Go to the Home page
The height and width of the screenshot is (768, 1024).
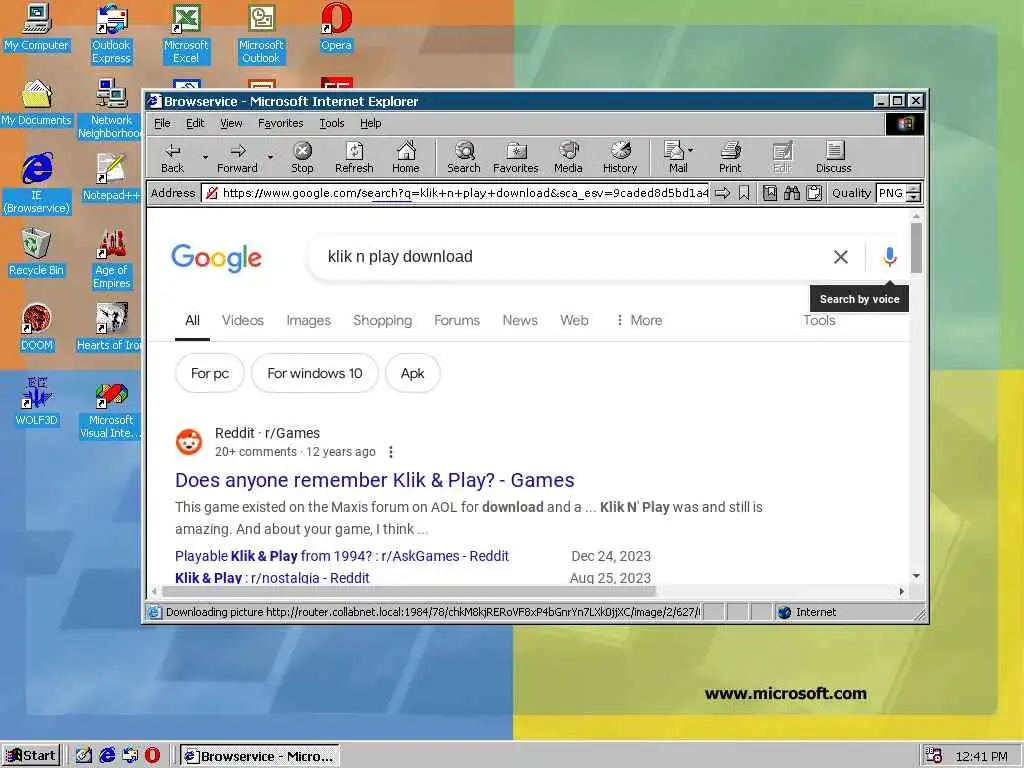406,157
